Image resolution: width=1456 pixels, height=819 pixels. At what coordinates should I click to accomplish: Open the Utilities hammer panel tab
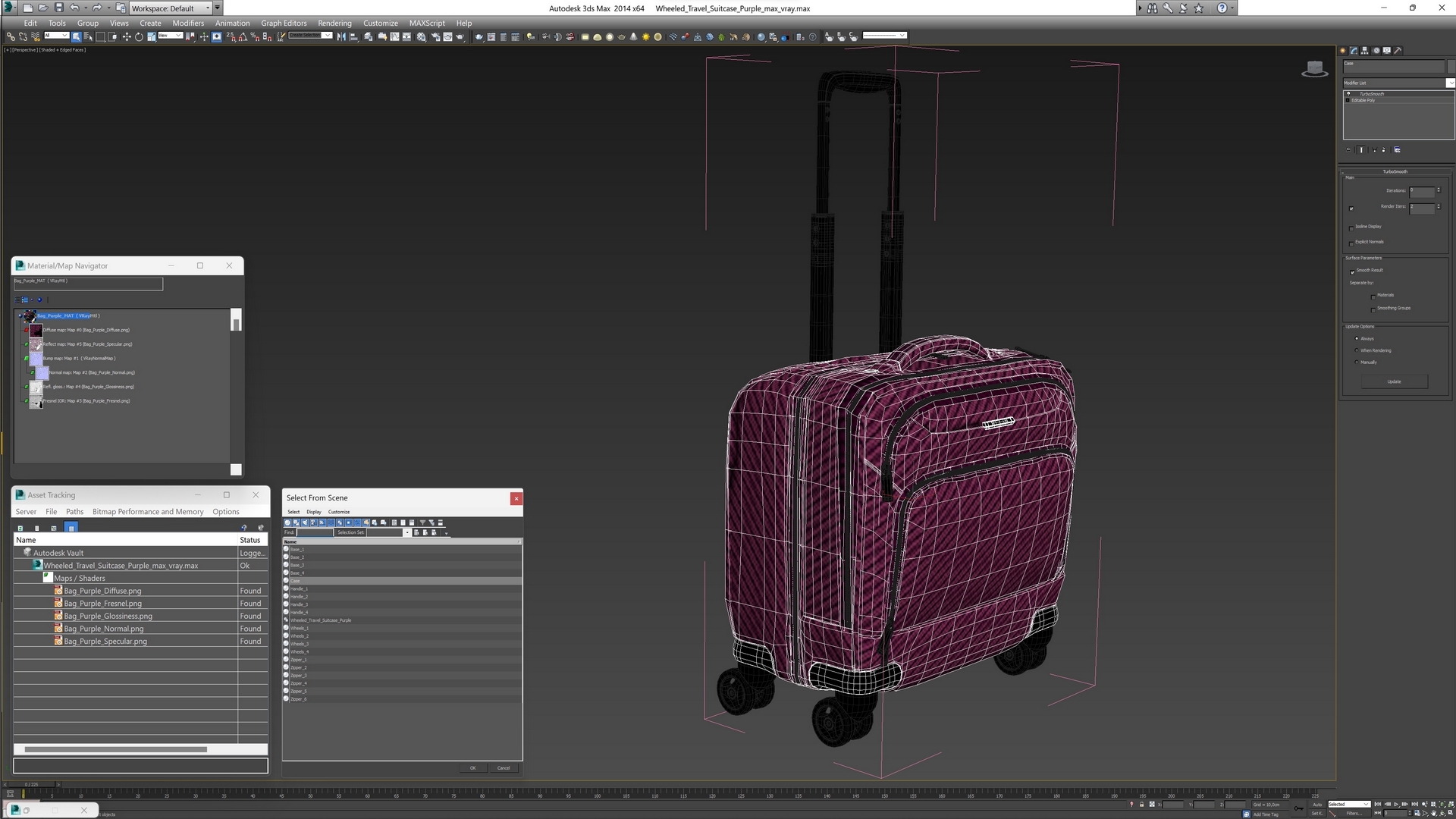(1398, 51)
